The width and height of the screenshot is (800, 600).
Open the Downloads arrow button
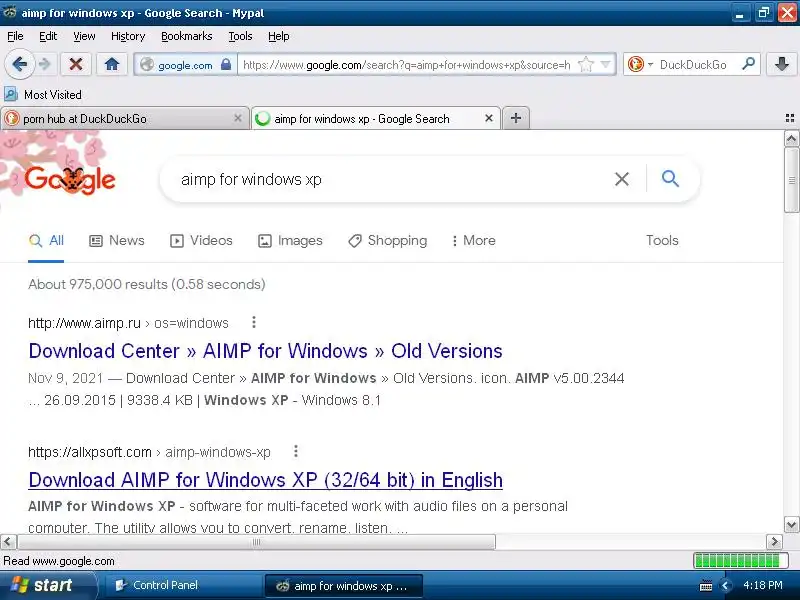[781, 64]
